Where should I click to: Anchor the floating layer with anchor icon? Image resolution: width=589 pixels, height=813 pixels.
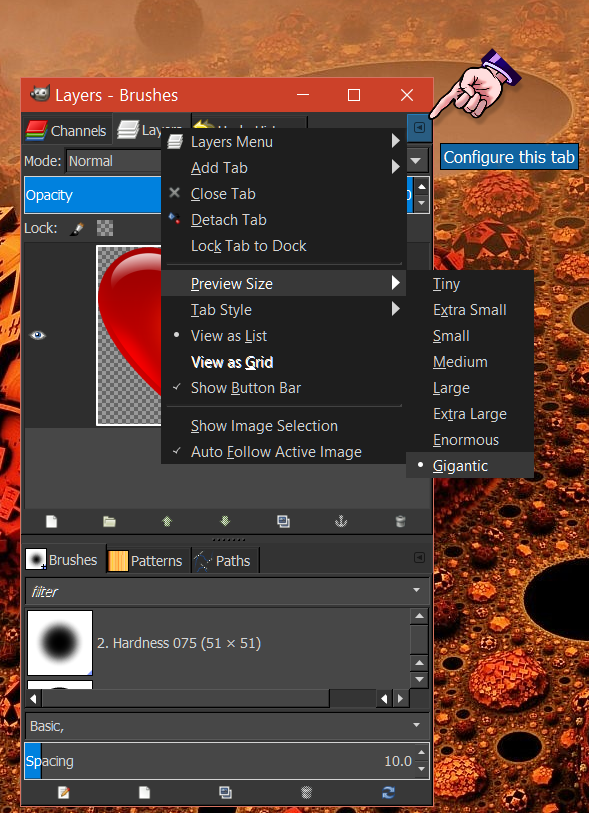pyautogui.click(x=341, y=521)
